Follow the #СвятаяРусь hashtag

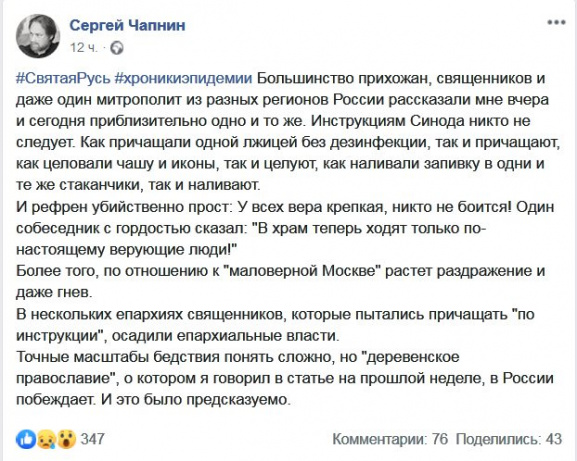click(63, 79)
